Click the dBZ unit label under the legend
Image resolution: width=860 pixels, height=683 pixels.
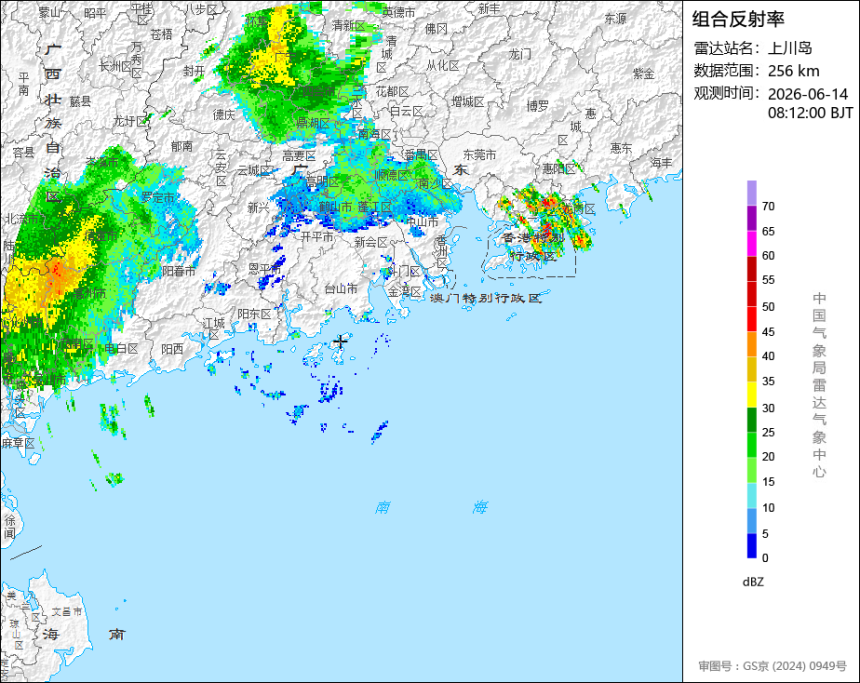[753, 582]
